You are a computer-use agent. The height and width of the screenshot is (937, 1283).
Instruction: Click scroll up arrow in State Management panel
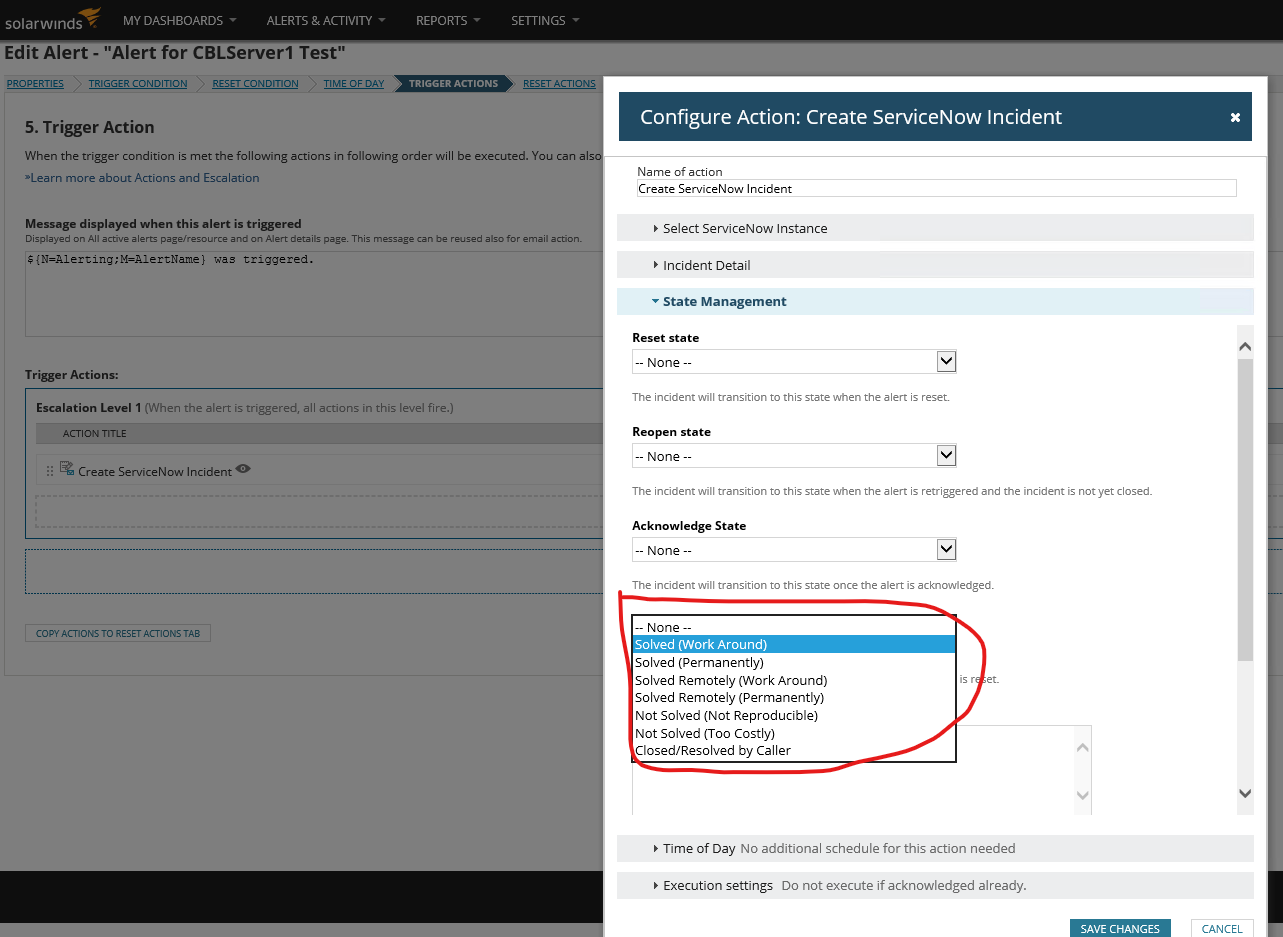(1245, 346)
